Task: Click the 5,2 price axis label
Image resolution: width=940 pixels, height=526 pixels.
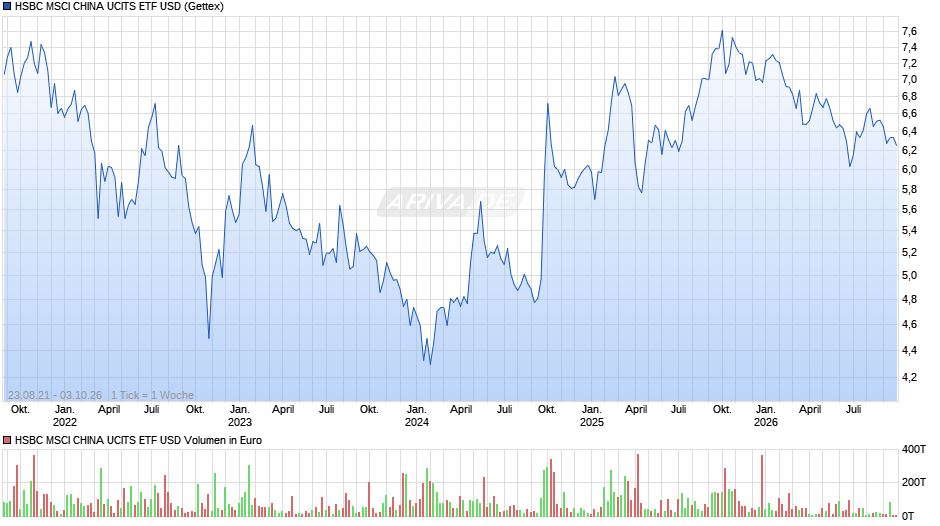Action: [x=909, y=253]
